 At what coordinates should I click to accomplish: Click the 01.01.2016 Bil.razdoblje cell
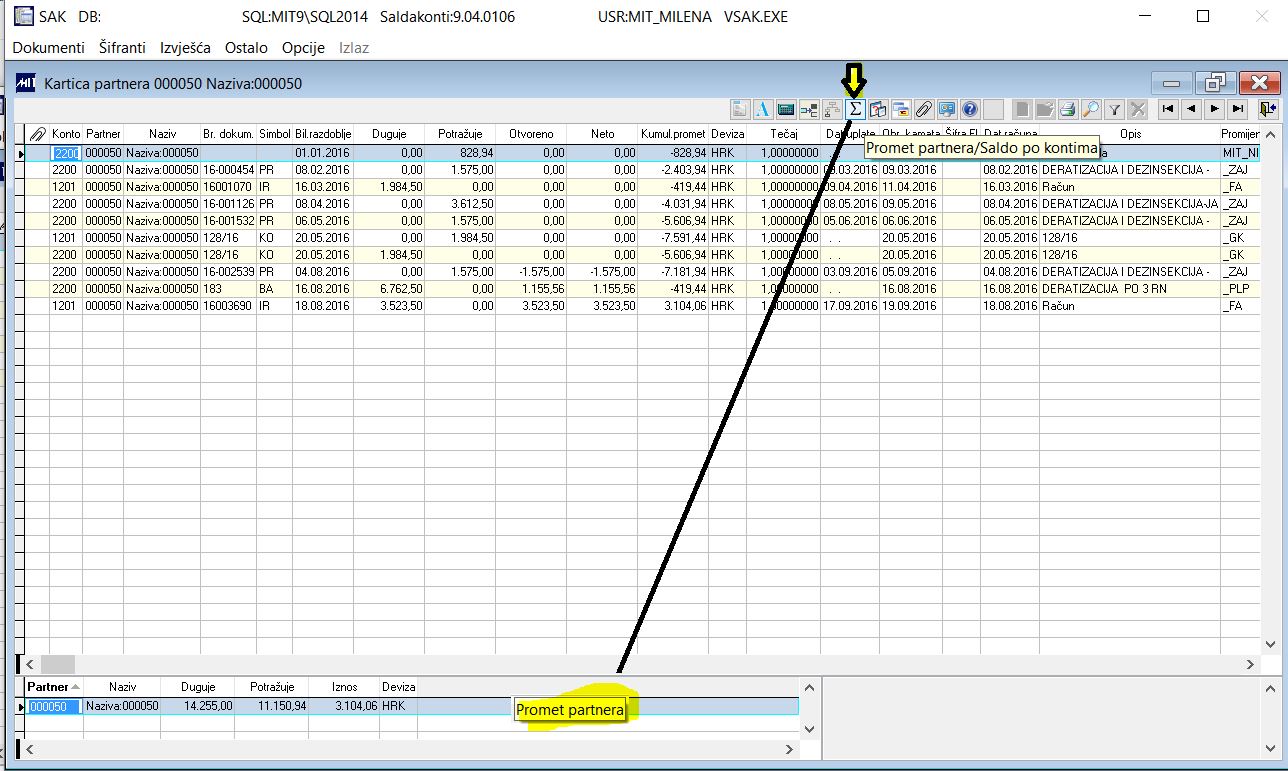323,153
